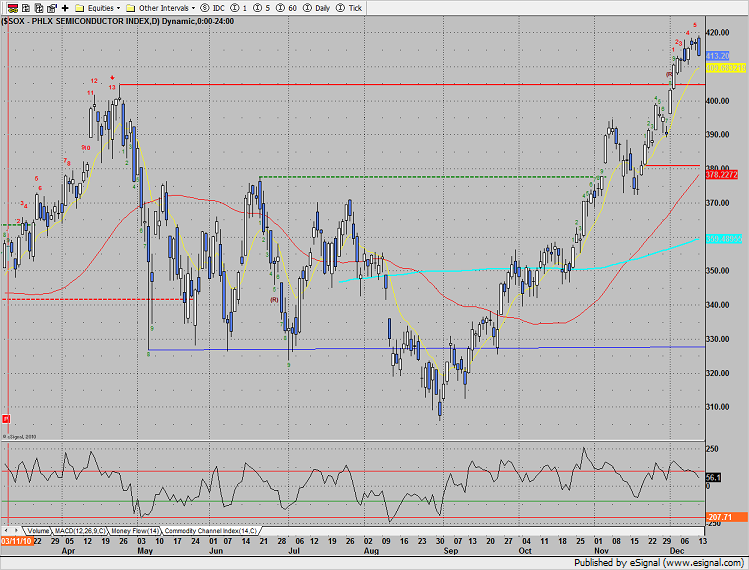This screenshot has width=749, height=570.
Task: Set the chart interval to Tick
Action: [x=349, y=8]
